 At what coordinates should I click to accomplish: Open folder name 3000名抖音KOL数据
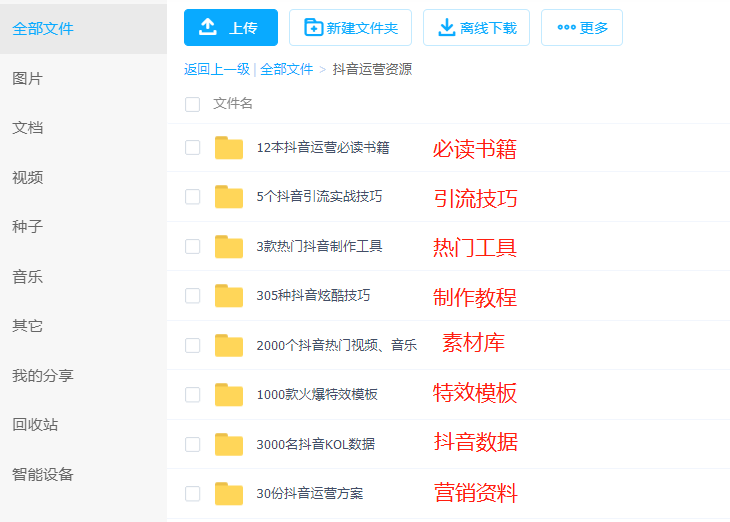(x=316, y=444)
